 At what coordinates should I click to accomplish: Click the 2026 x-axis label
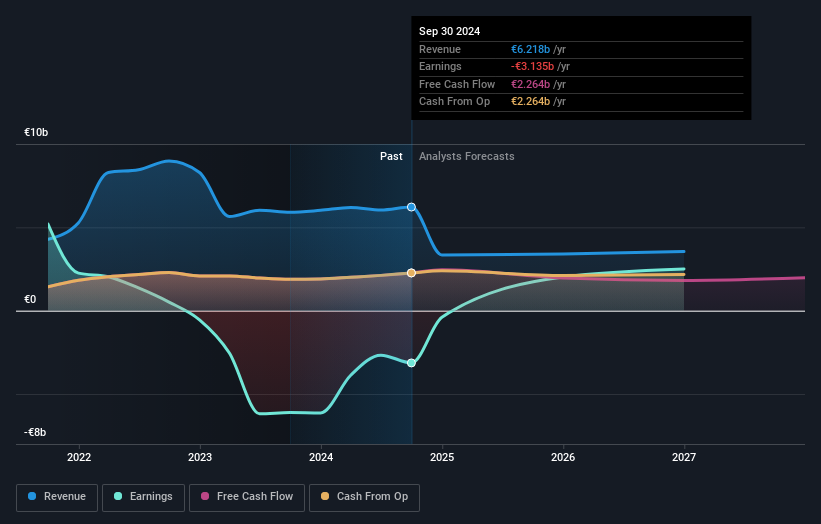click(x=563, y=458)
